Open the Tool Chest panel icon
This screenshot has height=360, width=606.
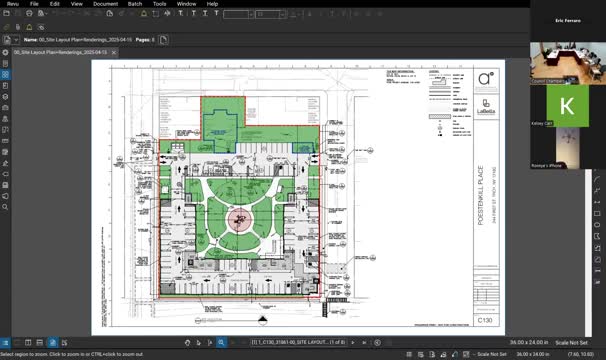pos(5,107)
